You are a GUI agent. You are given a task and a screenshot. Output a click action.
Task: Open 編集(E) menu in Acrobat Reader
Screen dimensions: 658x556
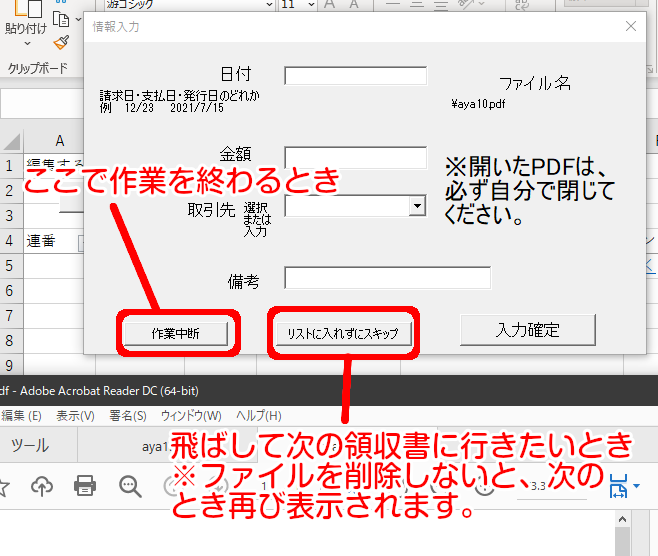pyautogui.click(x=21, y=416)
